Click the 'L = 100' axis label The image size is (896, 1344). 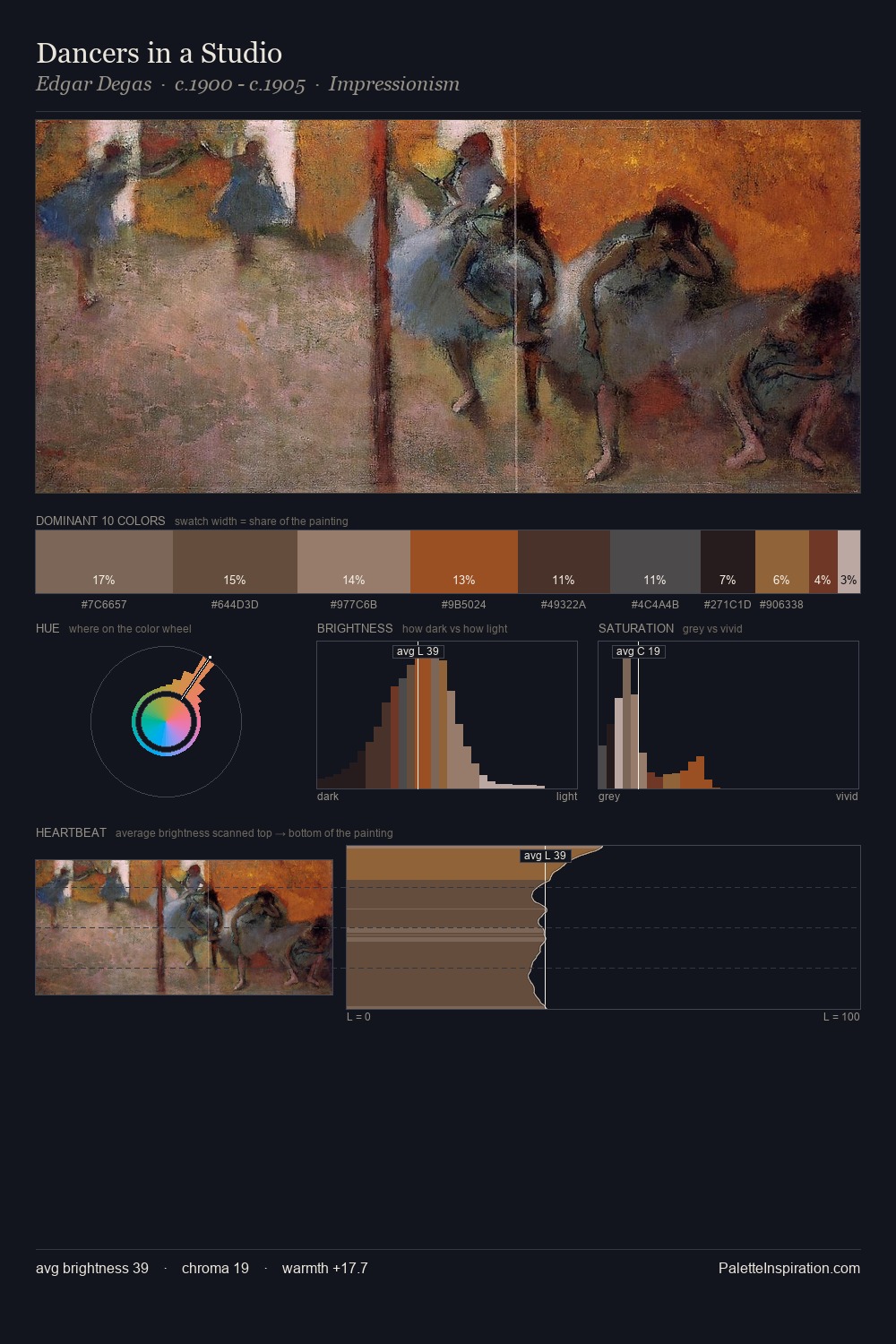click(x=841, y=1017)
